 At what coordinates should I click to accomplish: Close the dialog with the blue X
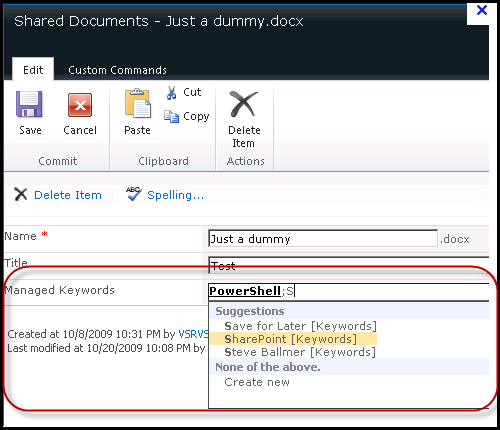(482, 10)
